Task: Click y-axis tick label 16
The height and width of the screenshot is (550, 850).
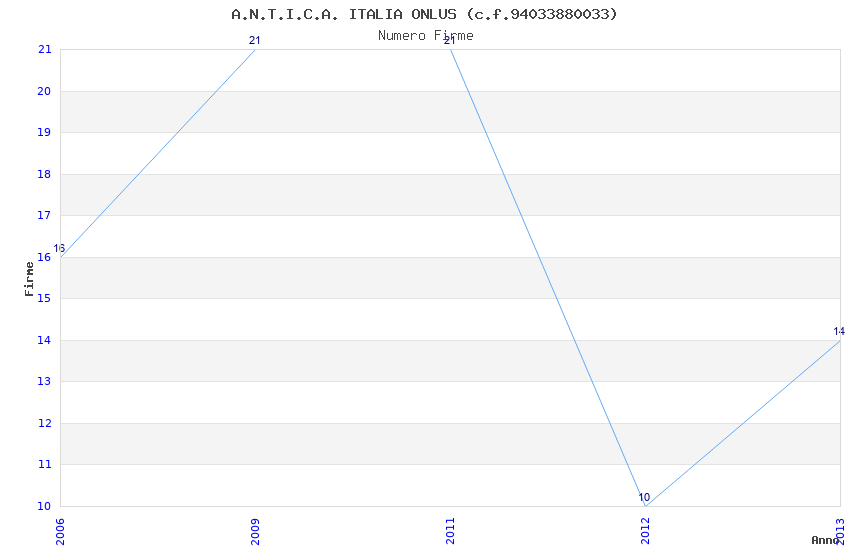Action: pyautogui.click(x=44, y=257)
